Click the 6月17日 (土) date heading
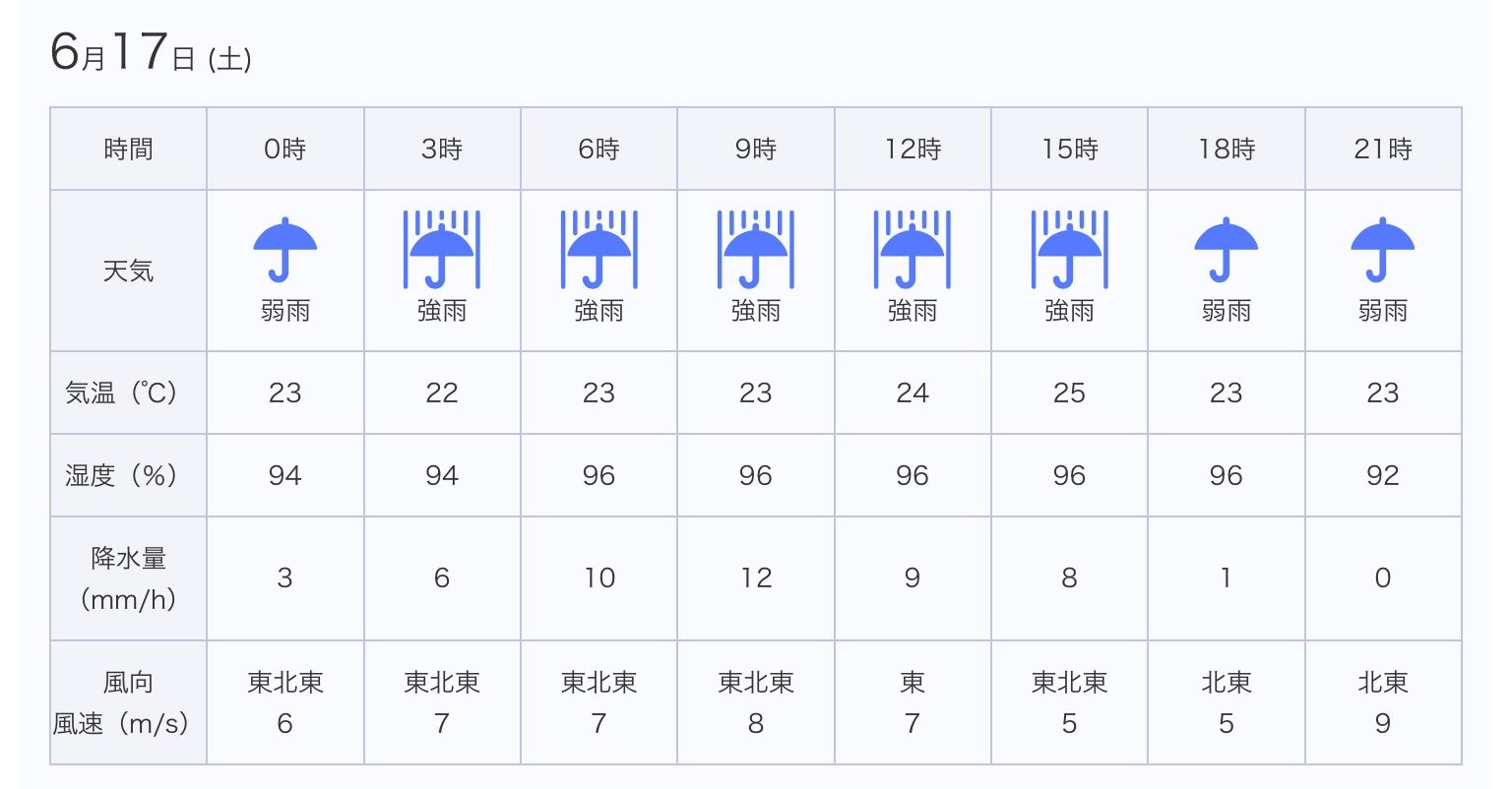 (151, 53)
